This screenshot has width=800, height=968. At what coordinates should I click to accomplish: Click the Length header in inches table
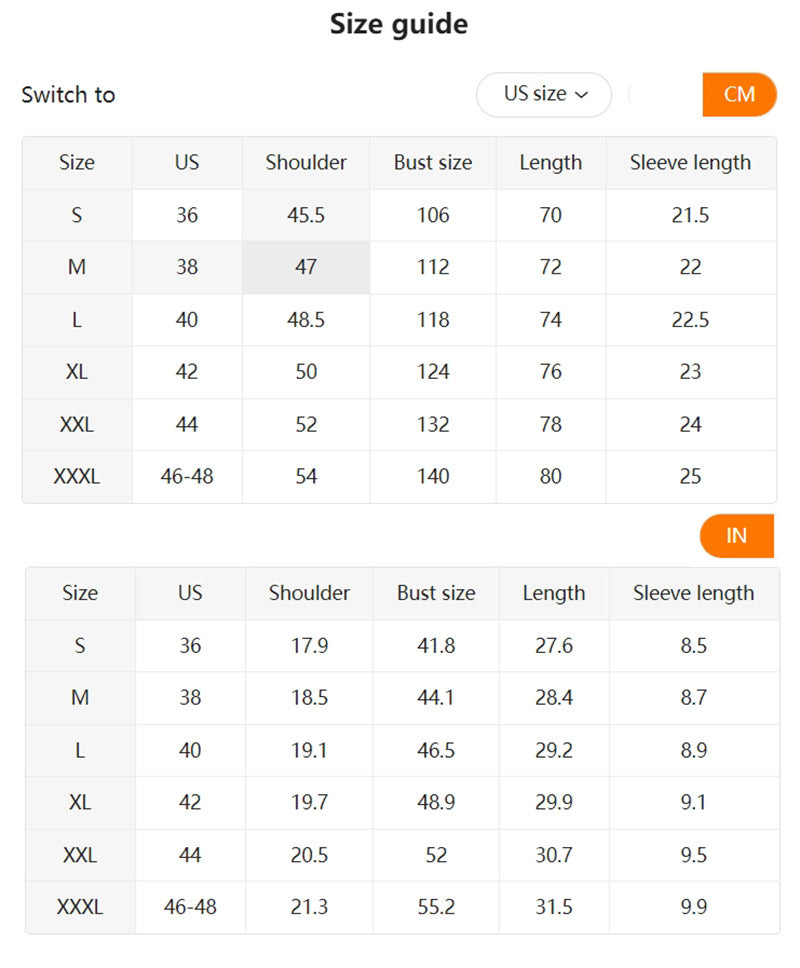tap(553, 593)
